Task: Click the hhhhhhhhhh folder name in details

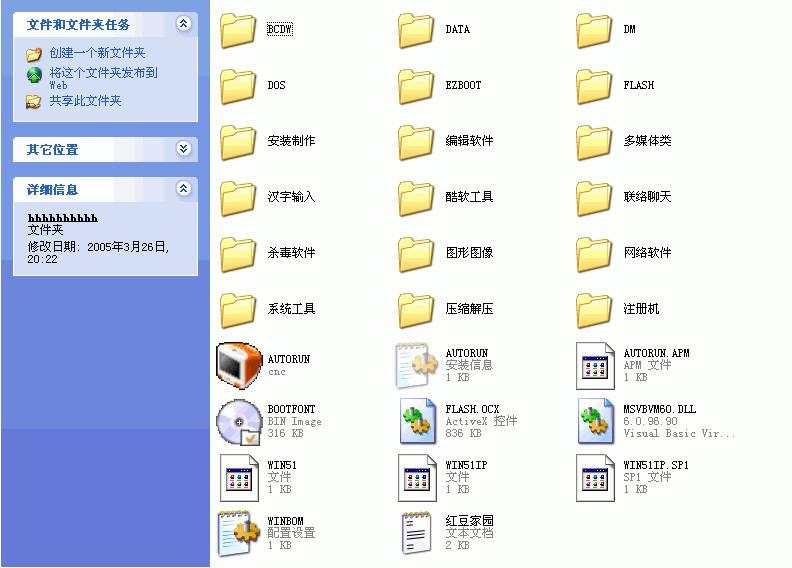Action: [x=63, y=218]
